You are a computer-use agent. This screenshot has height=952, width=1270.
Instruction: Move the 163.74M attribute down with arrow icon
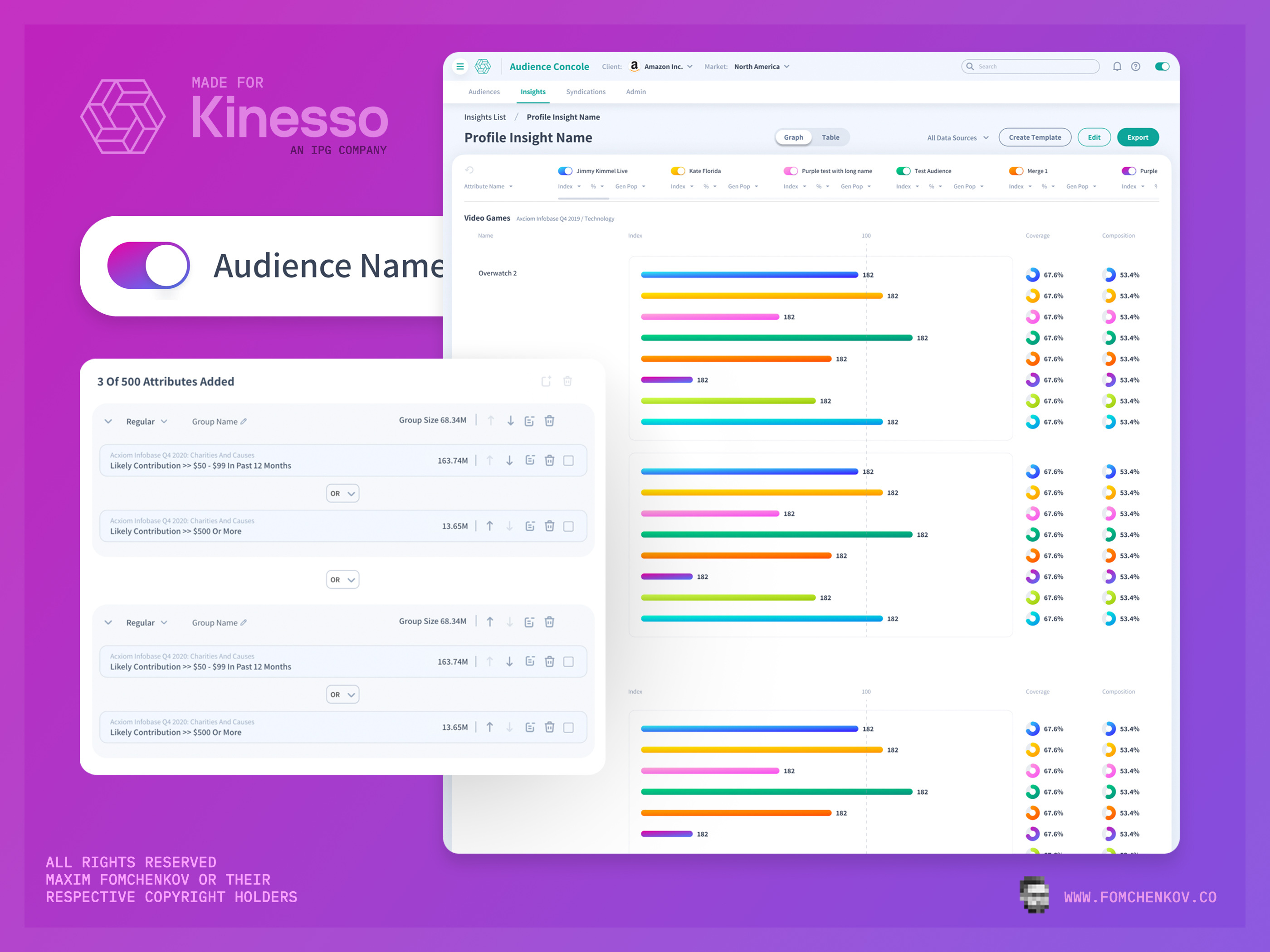[x=510, y=460]
